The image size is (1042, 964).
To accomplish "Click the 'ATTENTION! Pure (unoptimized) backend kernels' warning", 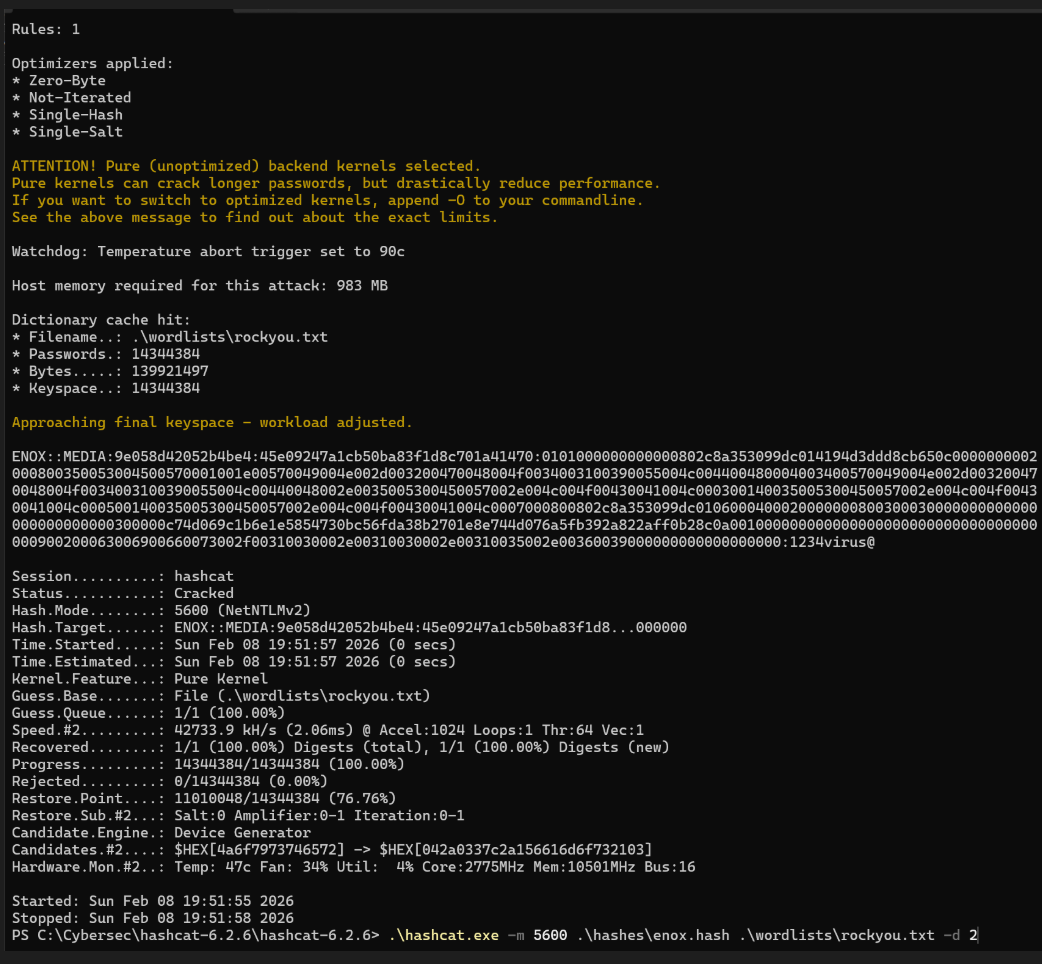I will click(246, 166).
